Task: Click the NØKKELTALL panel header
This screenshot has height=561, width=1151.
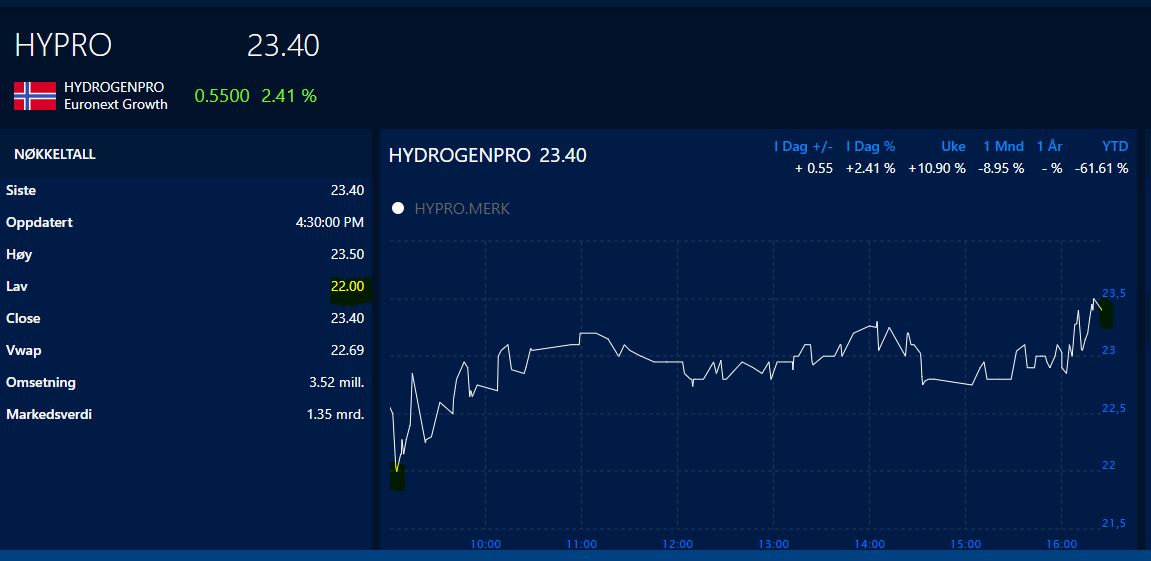Action: 55,155
